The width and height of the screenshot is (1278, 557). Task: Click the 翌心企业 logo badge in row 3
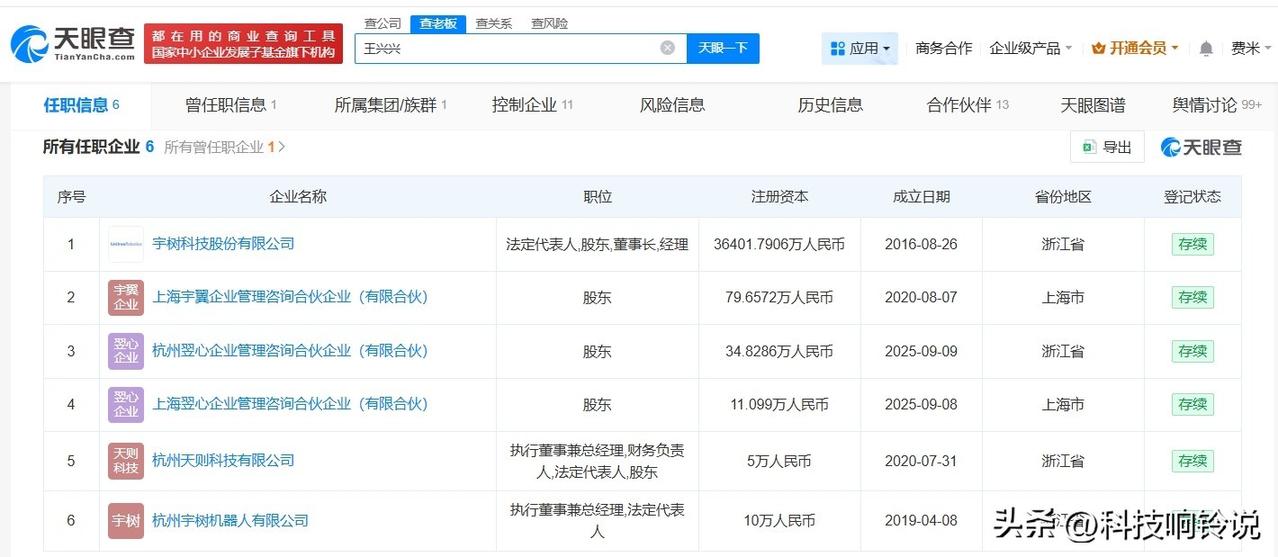click(126, 351)
